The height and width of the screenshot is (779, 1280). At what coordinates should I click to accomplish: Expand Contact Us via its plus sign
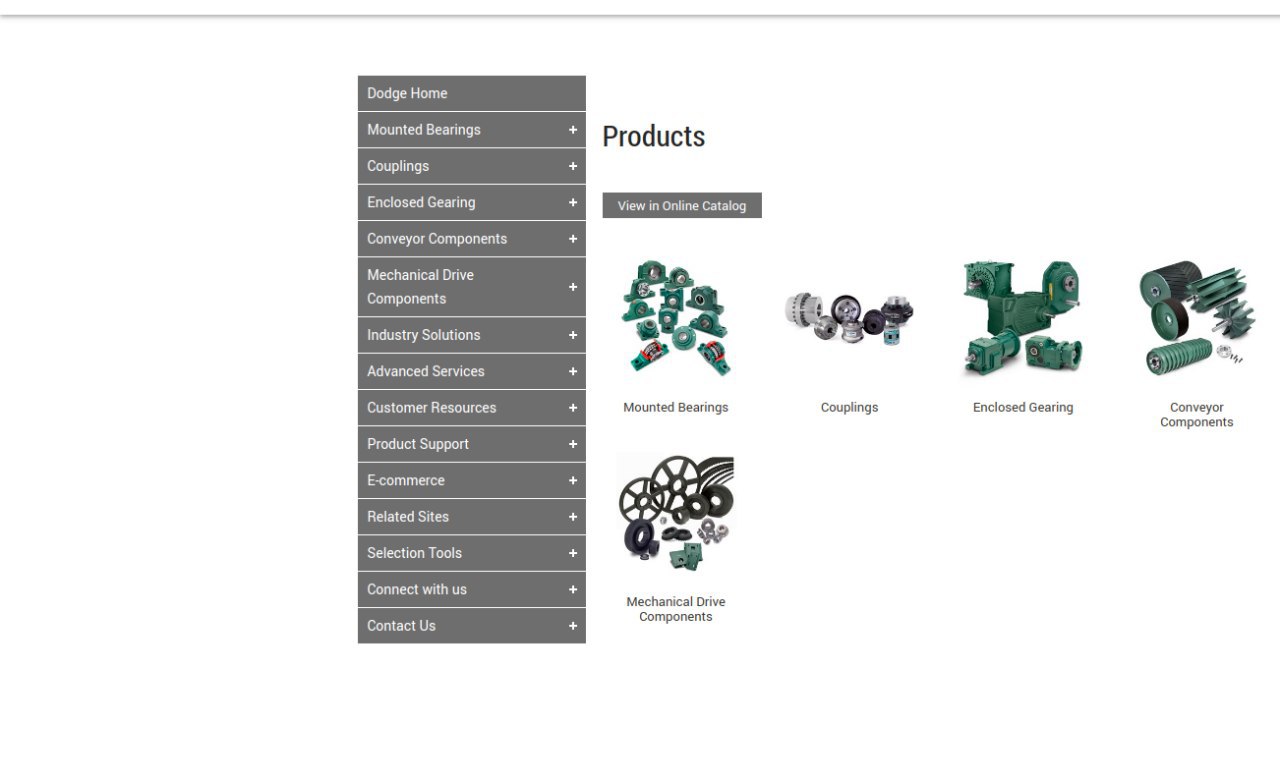point(573,626)
